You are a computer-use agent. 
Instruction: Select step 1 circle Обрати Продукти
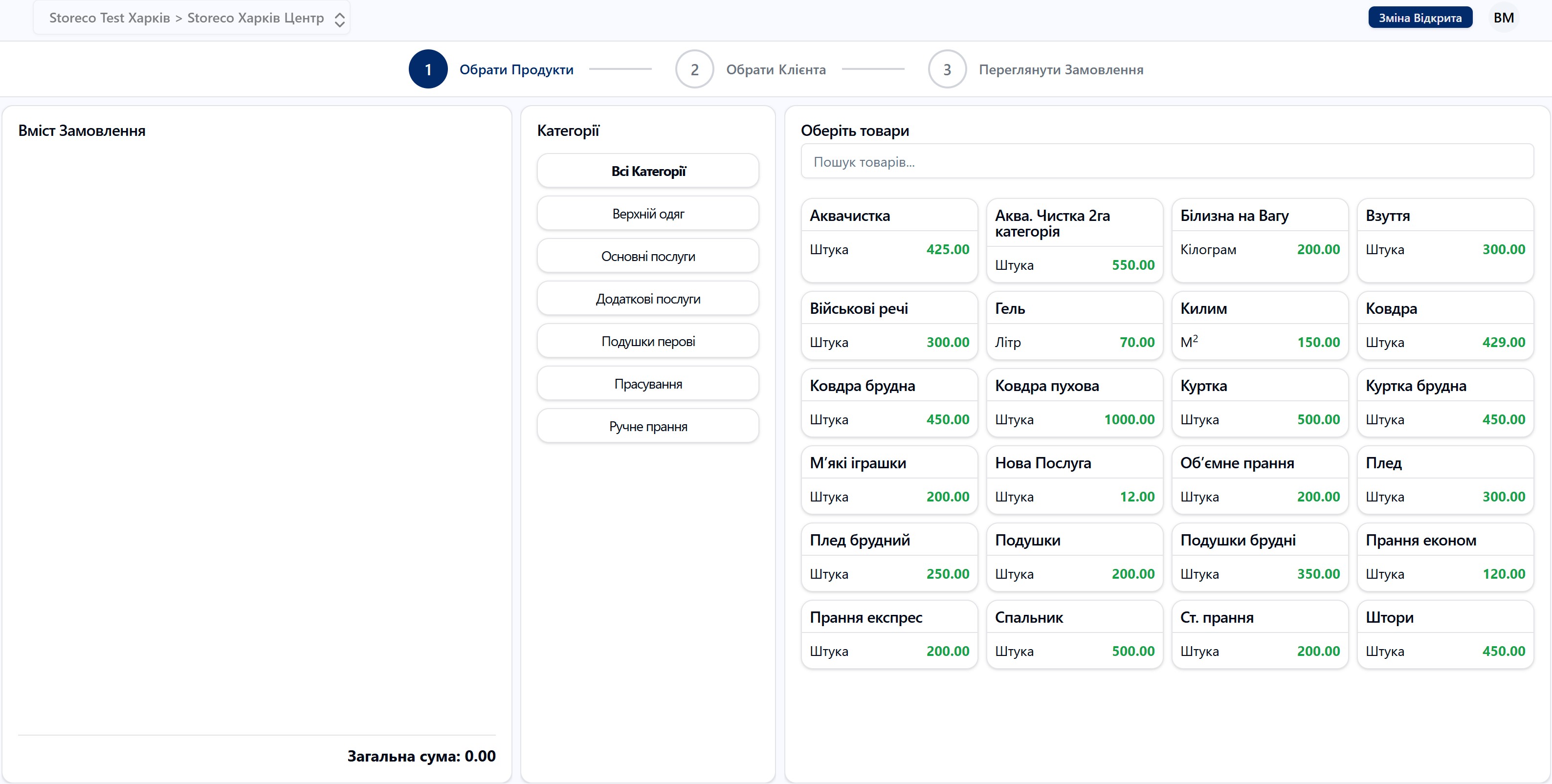point(428,69)
